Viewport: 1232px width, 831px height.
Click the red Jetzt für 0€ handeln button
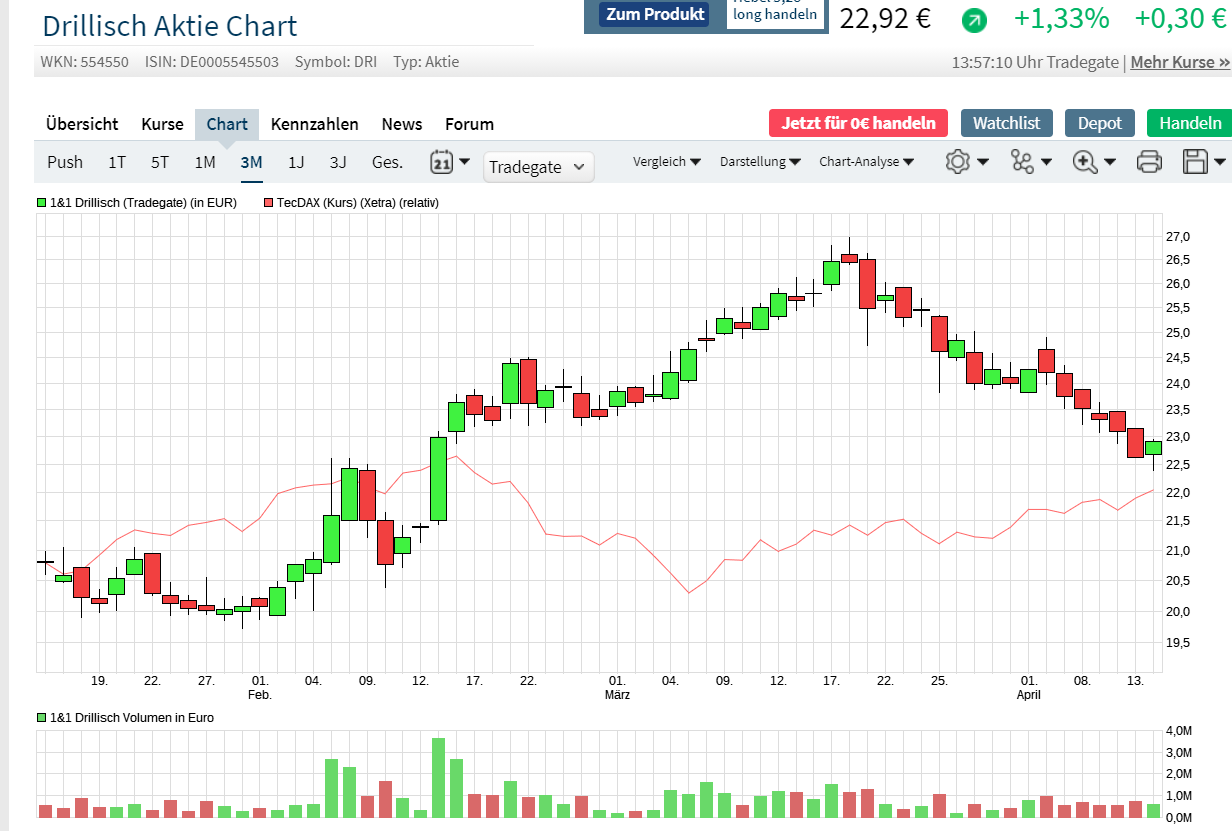coord(859,123)
